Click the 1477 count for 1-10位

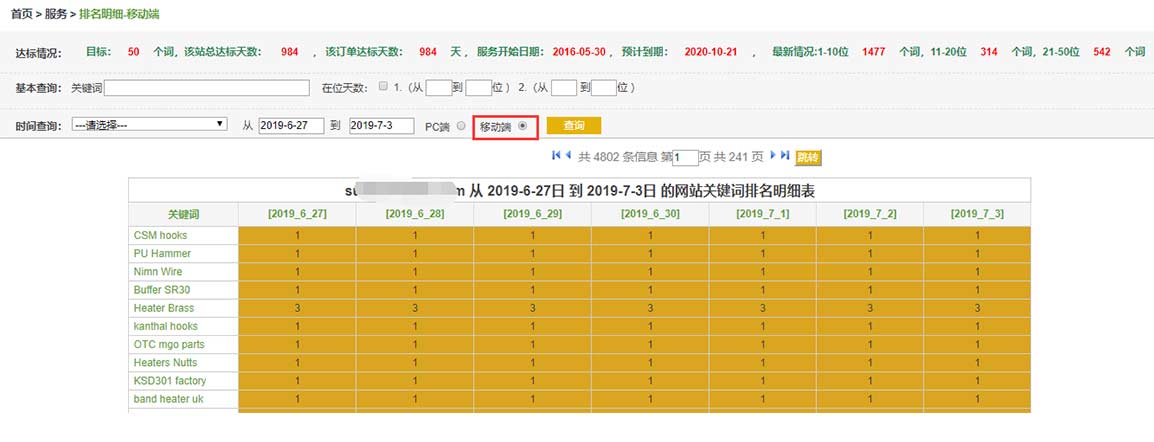click(874, 52)
